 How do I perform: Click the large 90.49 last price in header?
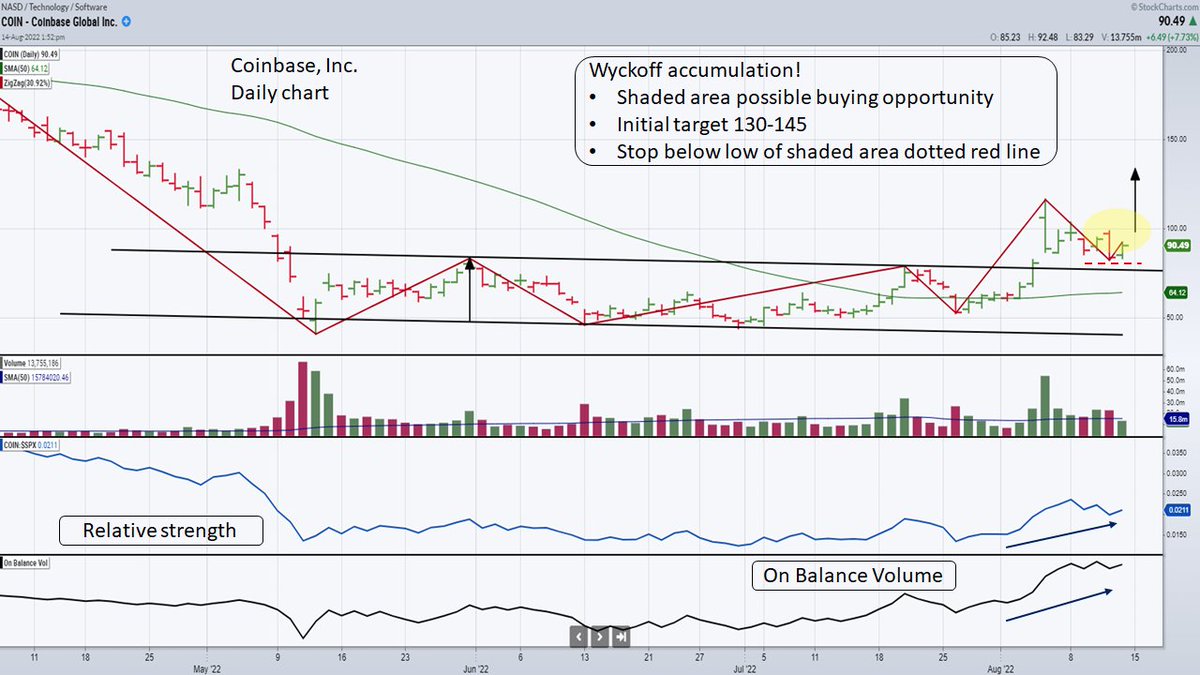(x=1173, y=21)
